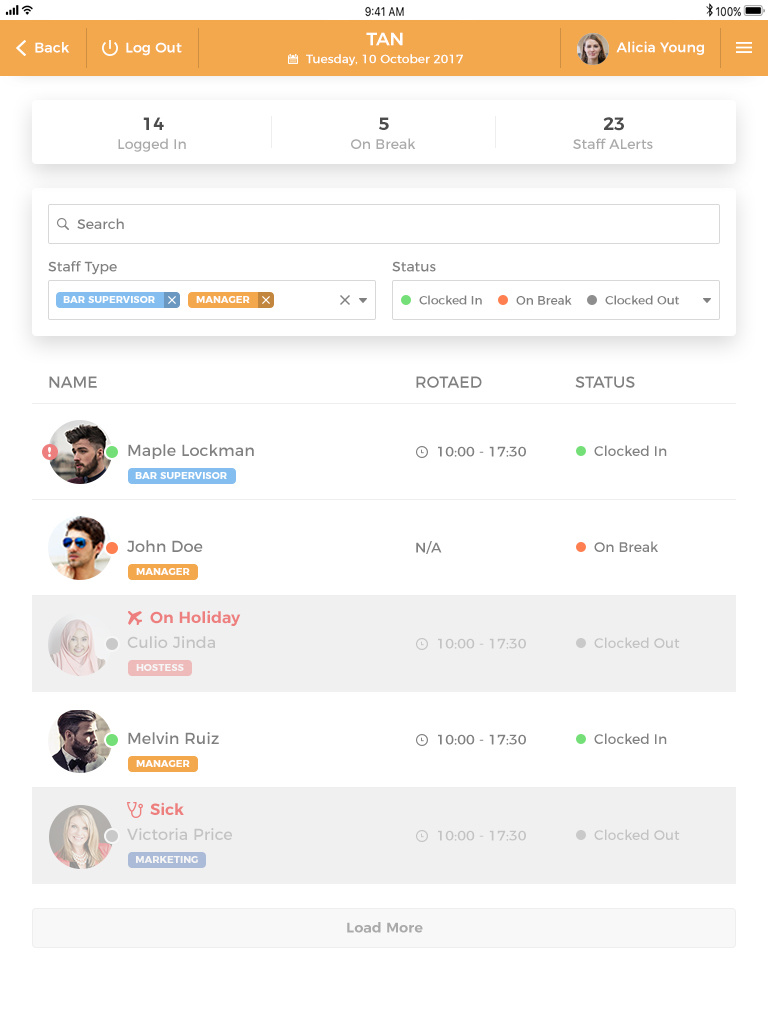Click the On Holiday airplane icon
Viewport: 768px width, 1024px height.
pyautogui.click(x=135, y=618)
